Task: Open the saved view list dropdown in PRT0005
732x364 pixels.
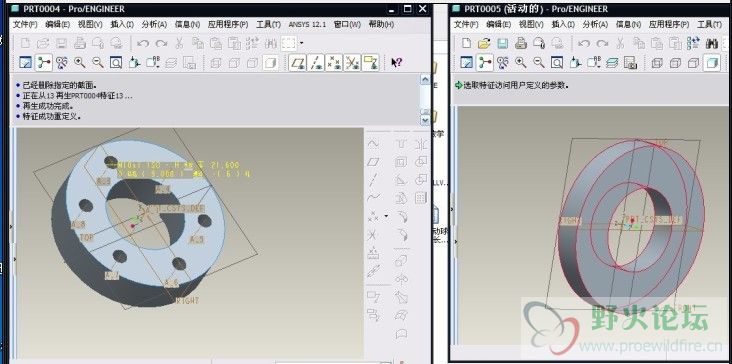Action: 594,63
